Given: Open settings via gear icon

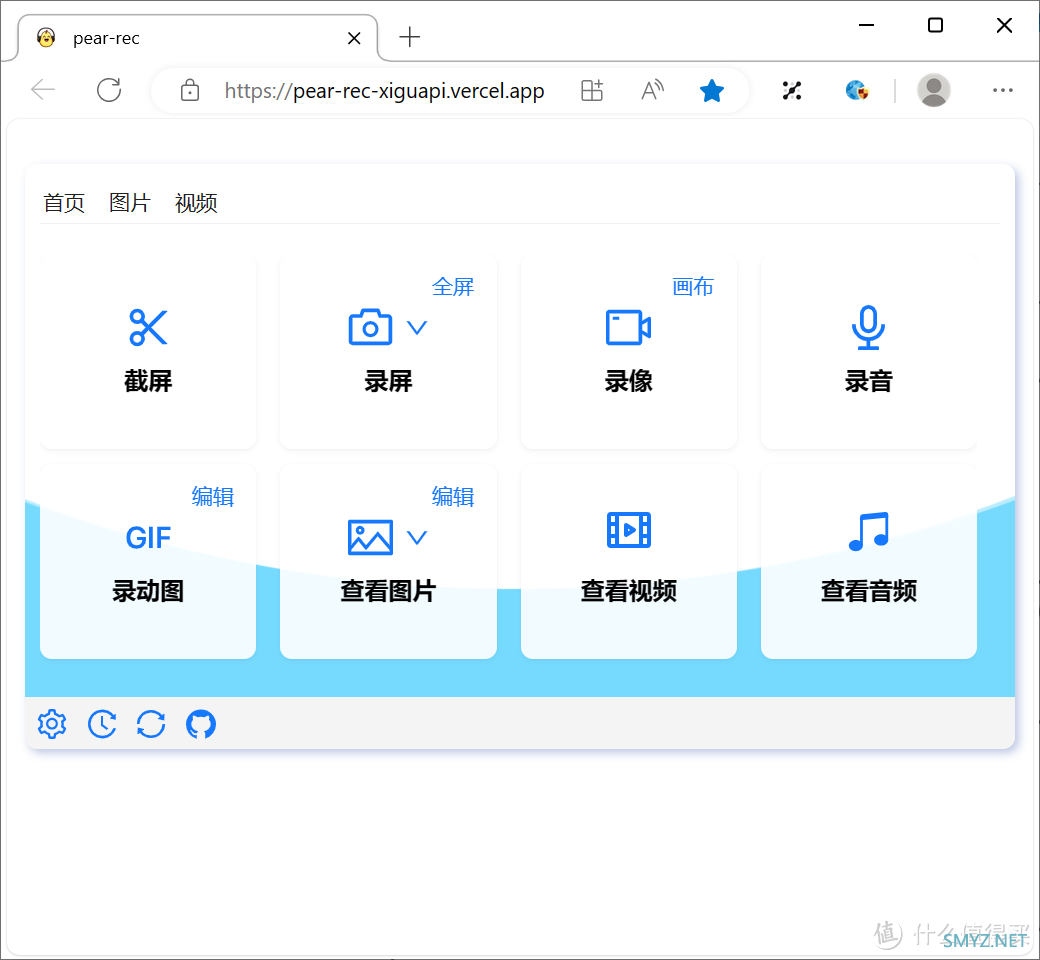Looking at the screenshot, I should (52, 724).
